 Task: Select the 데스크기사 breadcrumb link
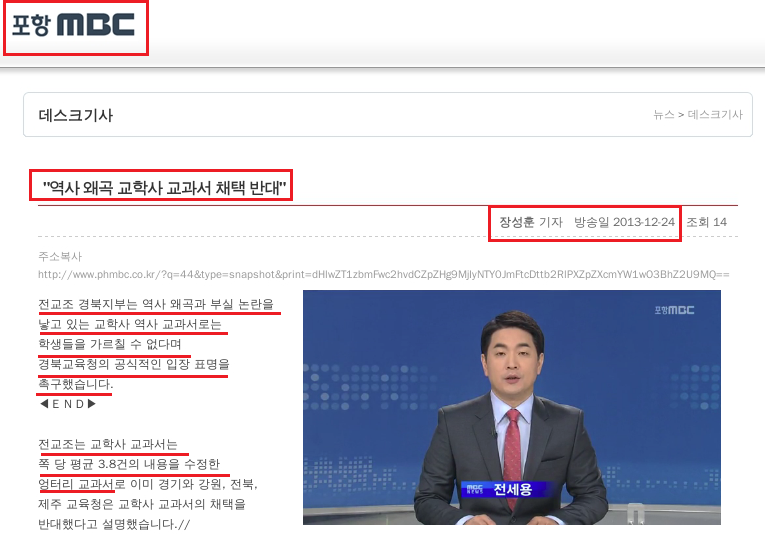715,115
